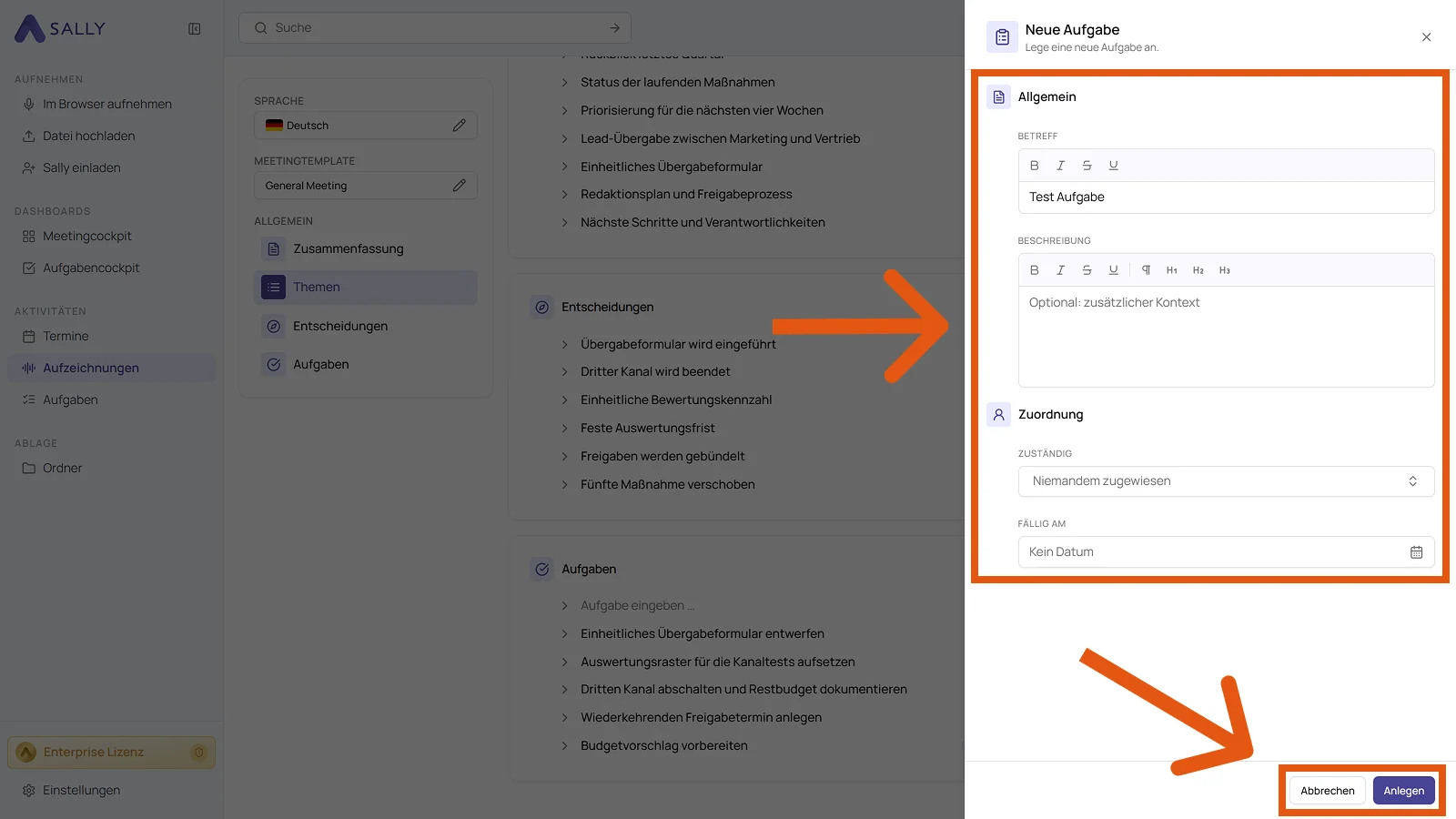The height and width of the screenshot is (819, 1456).
Task: Open the calendar icon in Fällig am
Action: [1416, 552]
